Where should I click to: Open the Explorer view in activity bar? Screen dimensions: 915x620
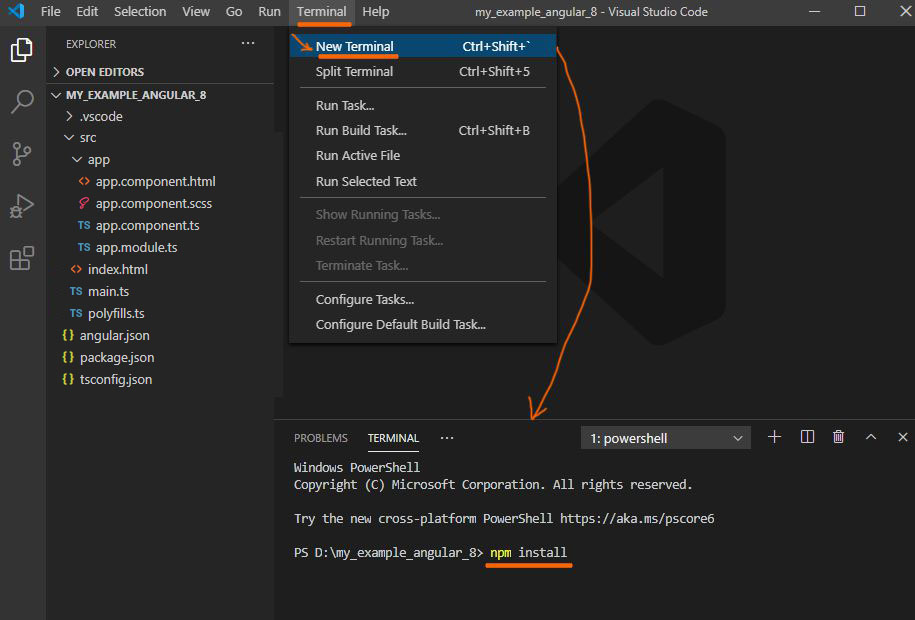point(21,49)
